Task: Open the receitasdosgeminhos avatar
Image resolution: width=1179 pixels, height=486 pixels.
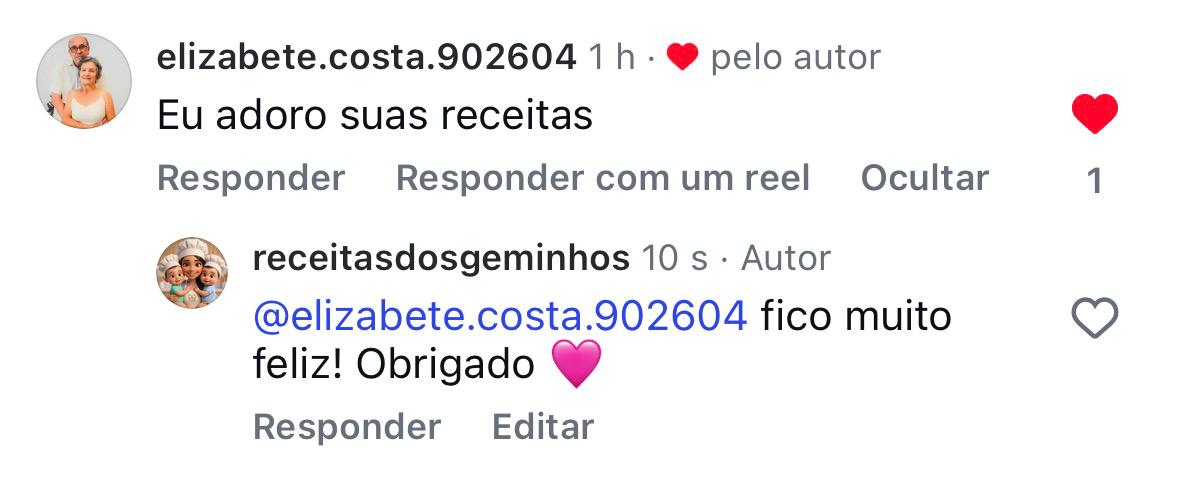Action: 192,272
